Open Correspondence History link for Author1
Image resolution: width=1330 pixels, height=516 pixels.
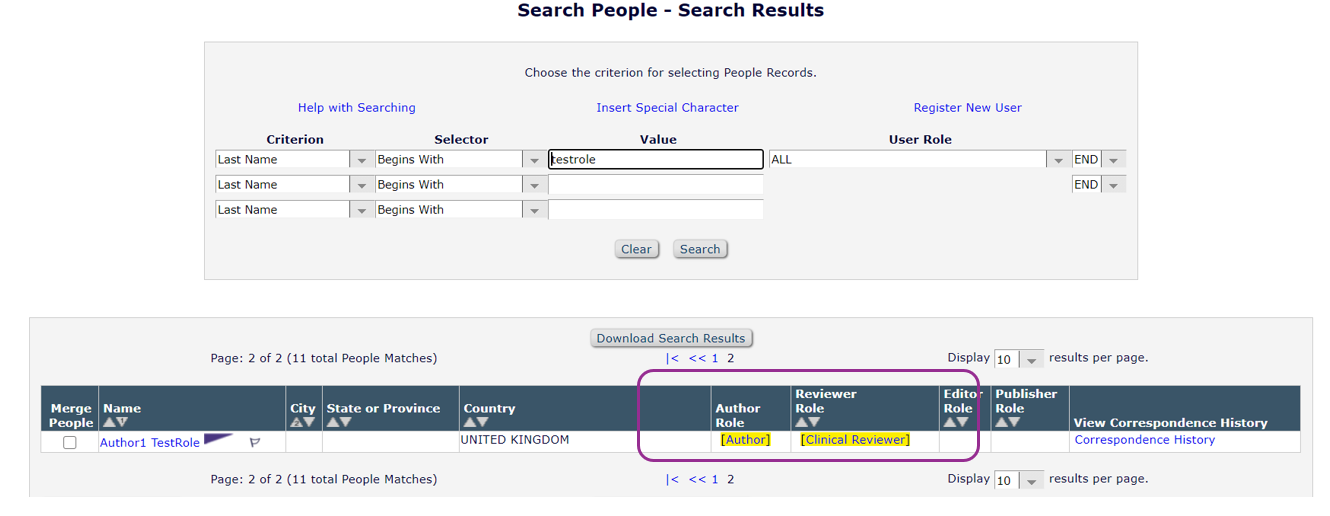[x=1144, y=440]
